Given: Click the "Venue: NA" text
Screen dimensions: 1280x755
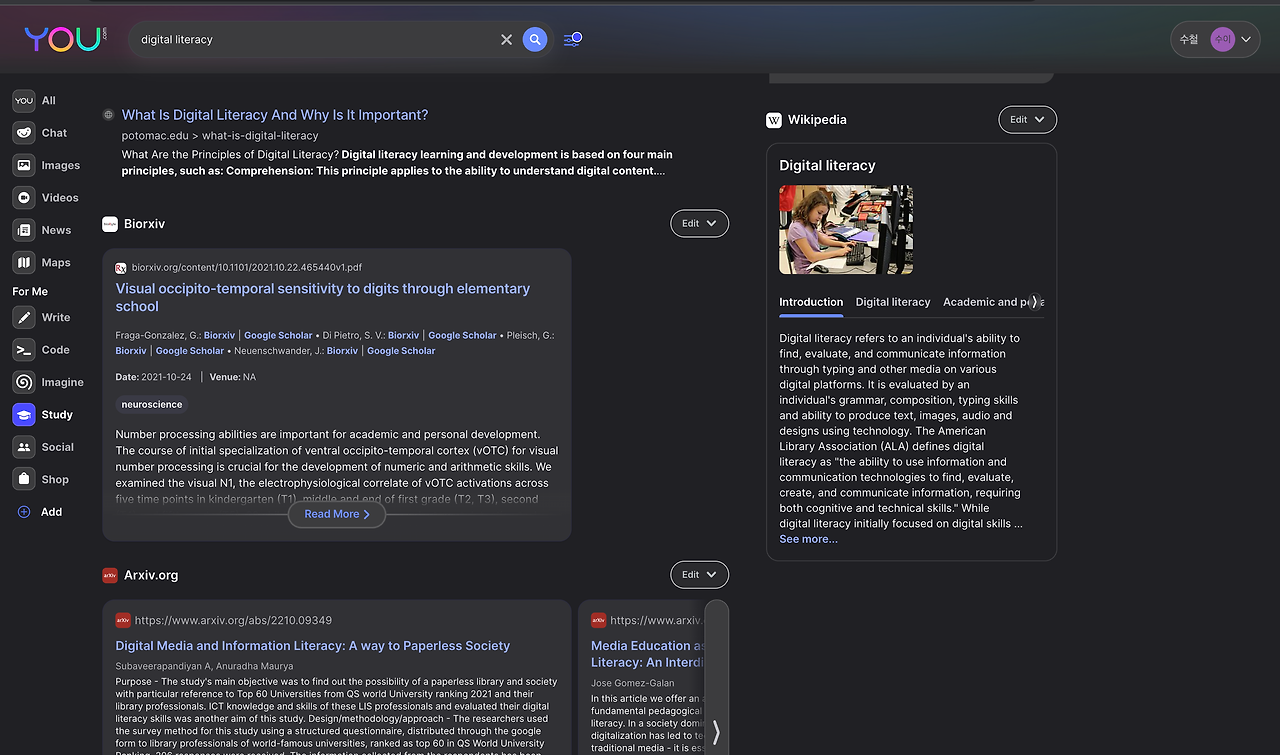Looking at the screenshot, I should [x=233, y=377].
